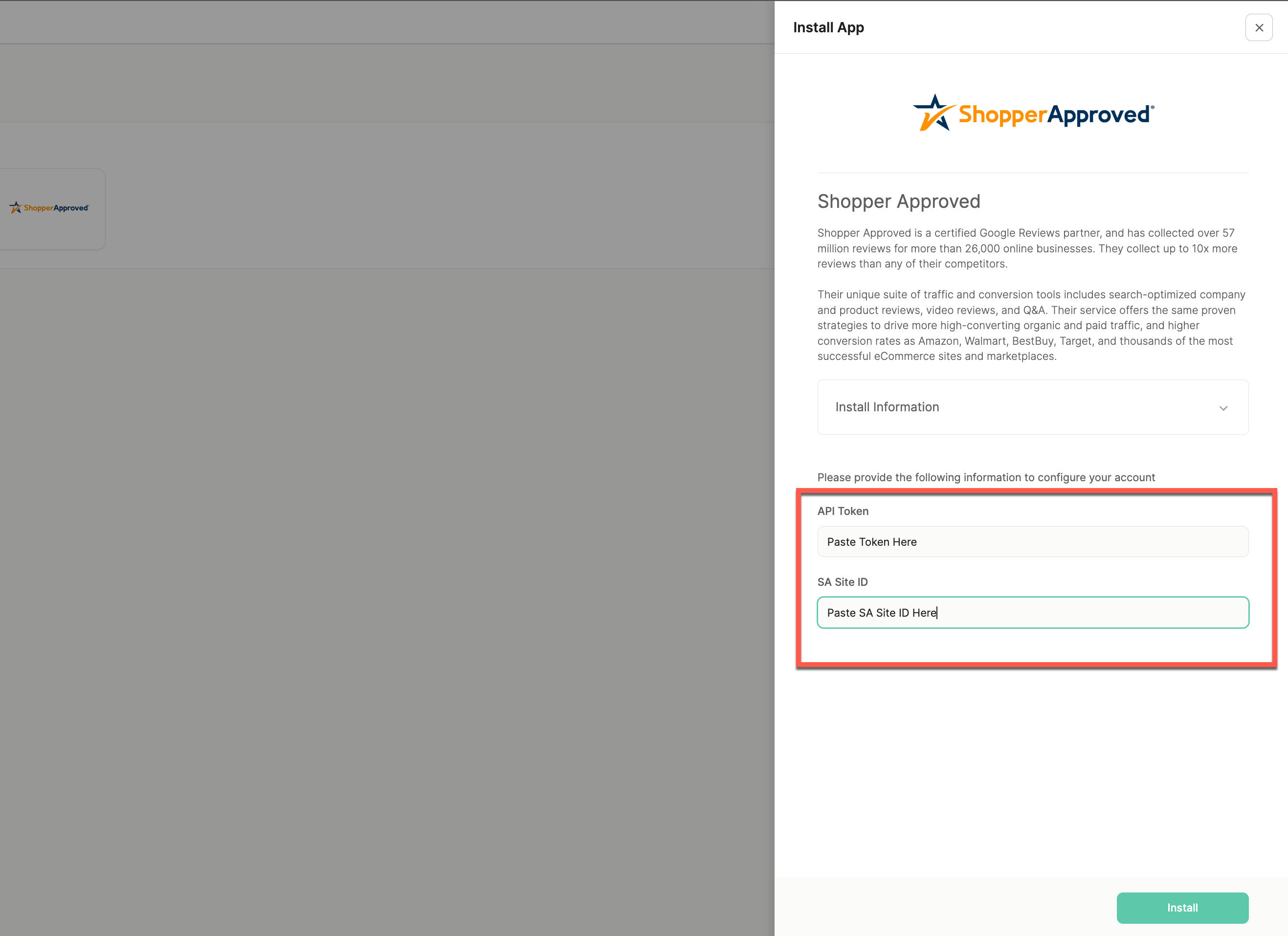1288x936 pixels.
Task: Focus the API Token input field
Action: pyautogui.click(x=1032, y=542)
